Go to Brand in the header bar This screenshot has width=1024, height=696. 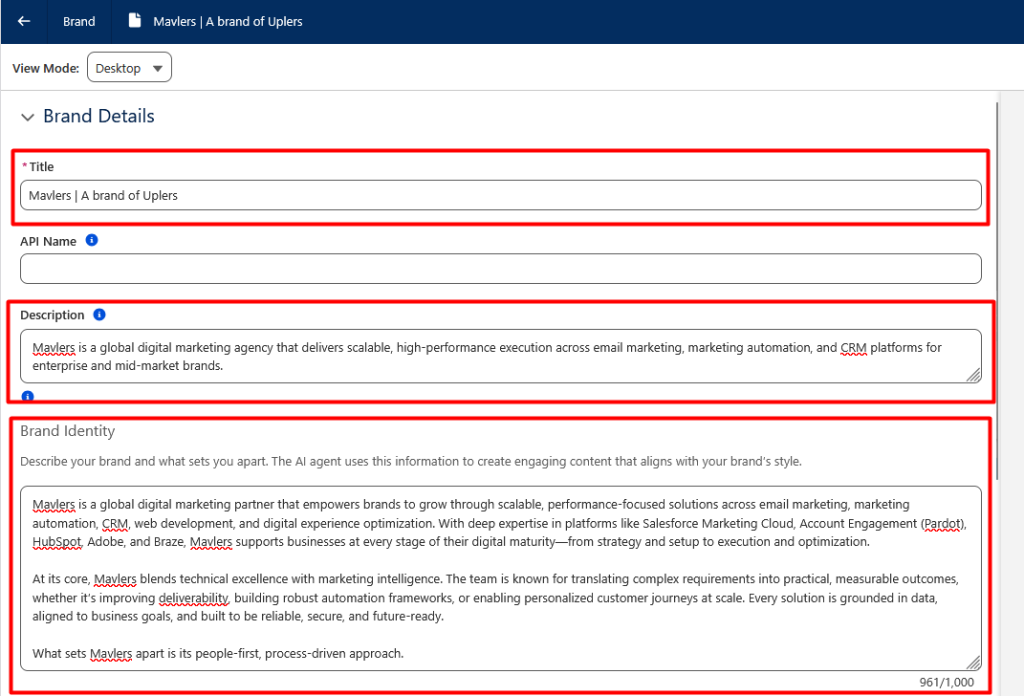pyautogui.click(x=79, y=21)
